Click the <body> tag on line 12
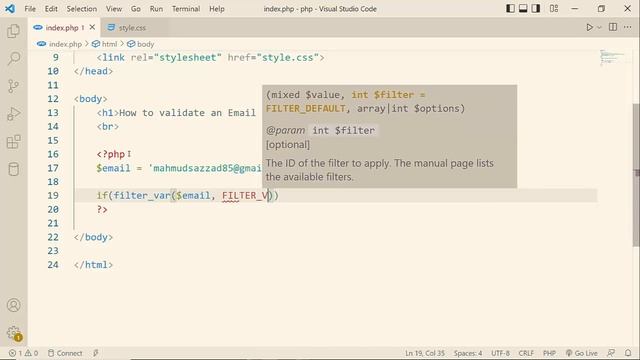640x360 pixels. [x=91, y=99]
